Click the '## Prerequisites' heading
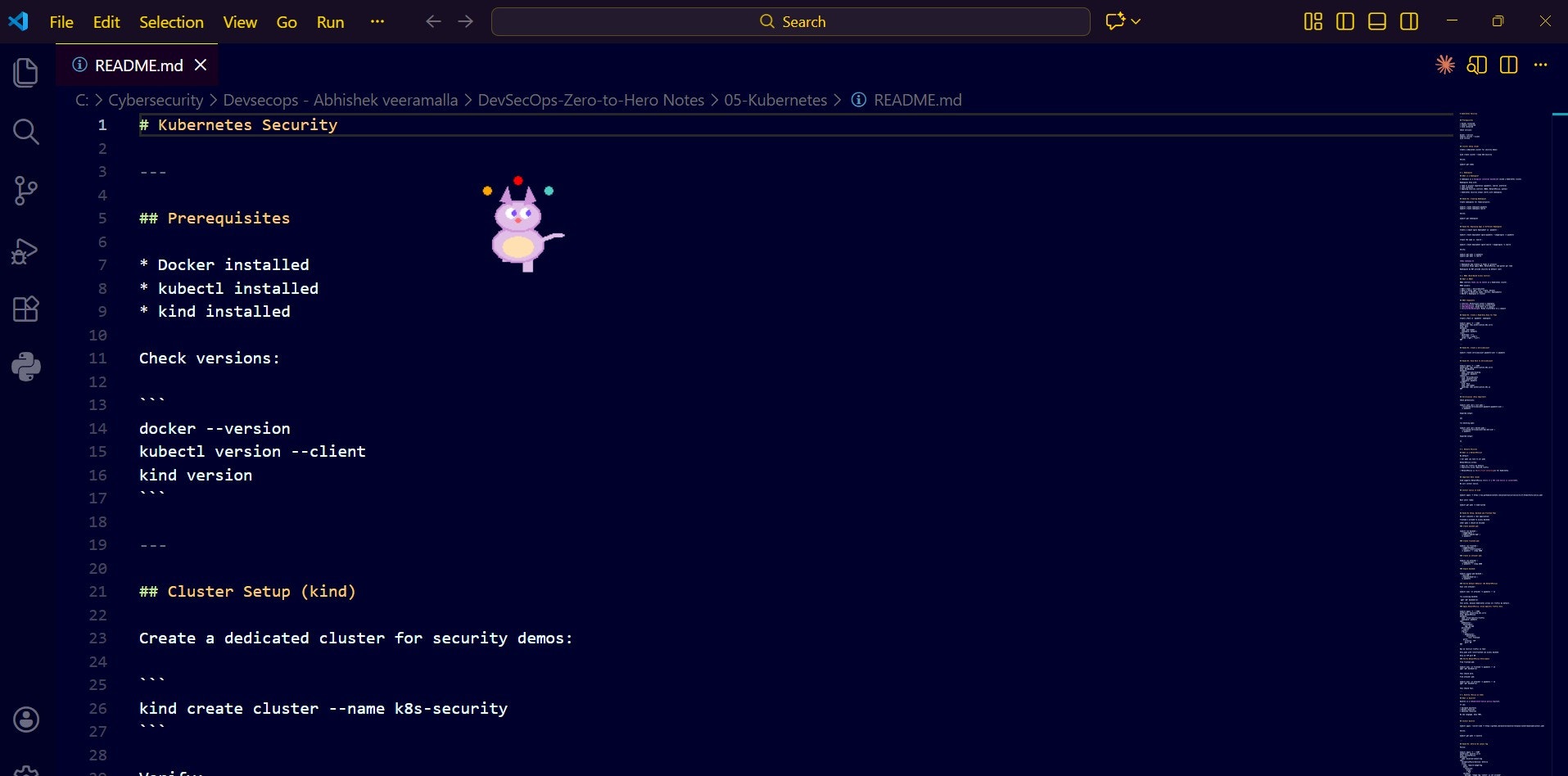This screenshot has width=1568, height=776. point(215,218)
